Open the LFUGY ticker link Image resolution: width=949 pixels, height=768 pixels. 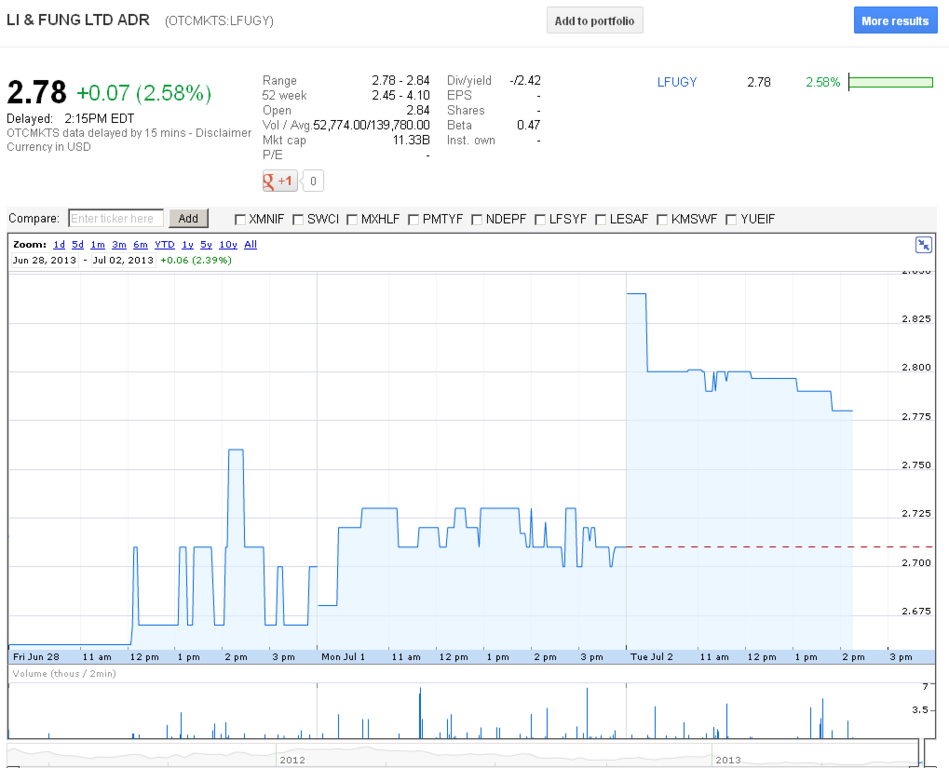coord(677,82)
